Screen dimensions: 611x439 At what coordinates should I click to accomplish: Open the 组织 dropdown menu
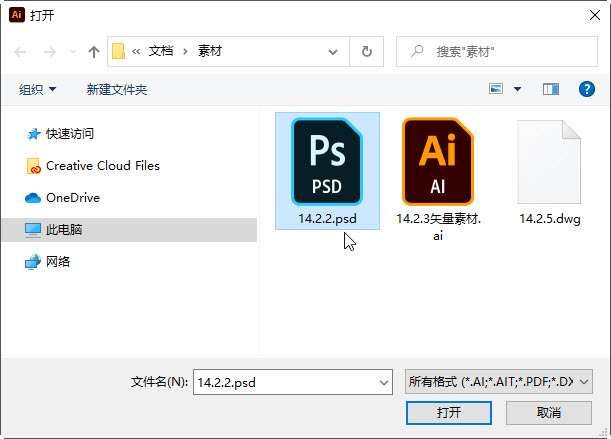point(37,90)
